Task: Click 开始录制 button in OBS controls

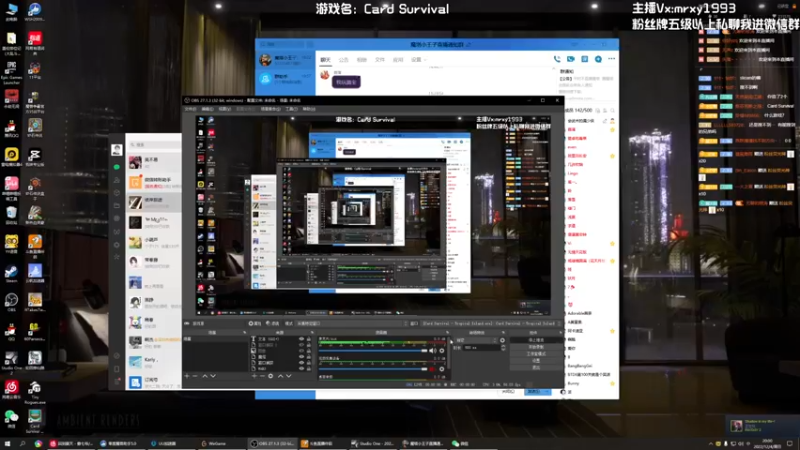Action: [536, 347]
